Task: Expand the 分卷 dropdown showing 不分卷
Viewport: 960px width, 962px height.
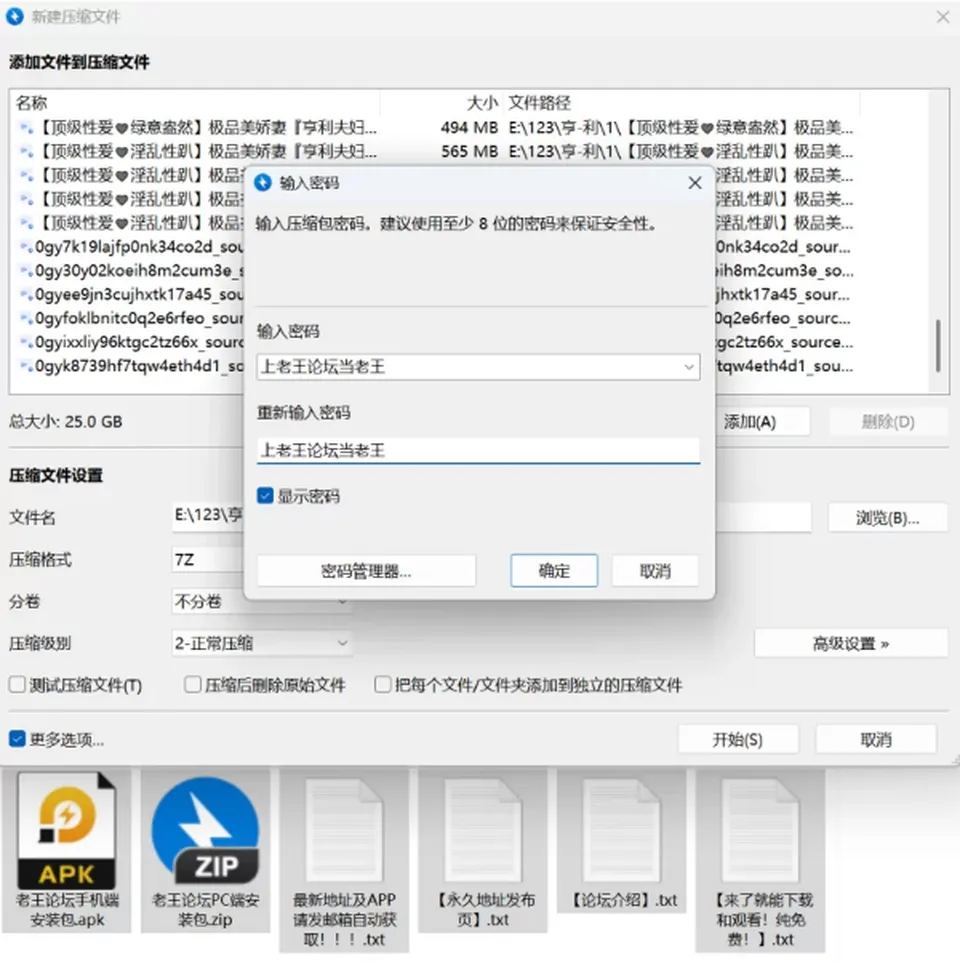Action: coord(262,601)
